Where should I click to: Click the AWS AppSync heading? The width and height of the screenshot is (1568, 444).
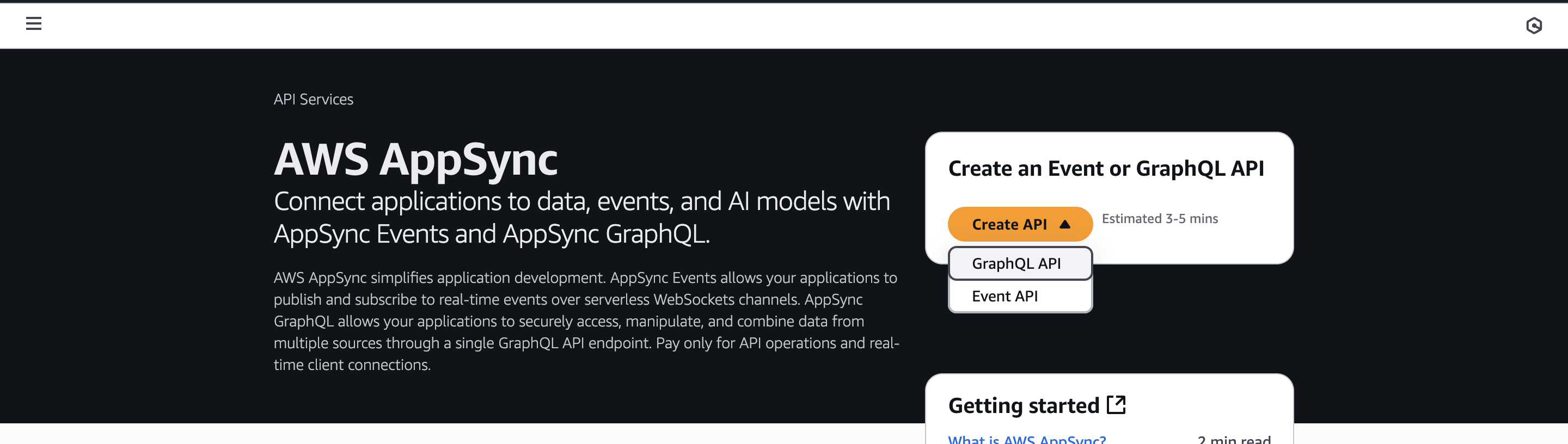[x=415, y=159]
